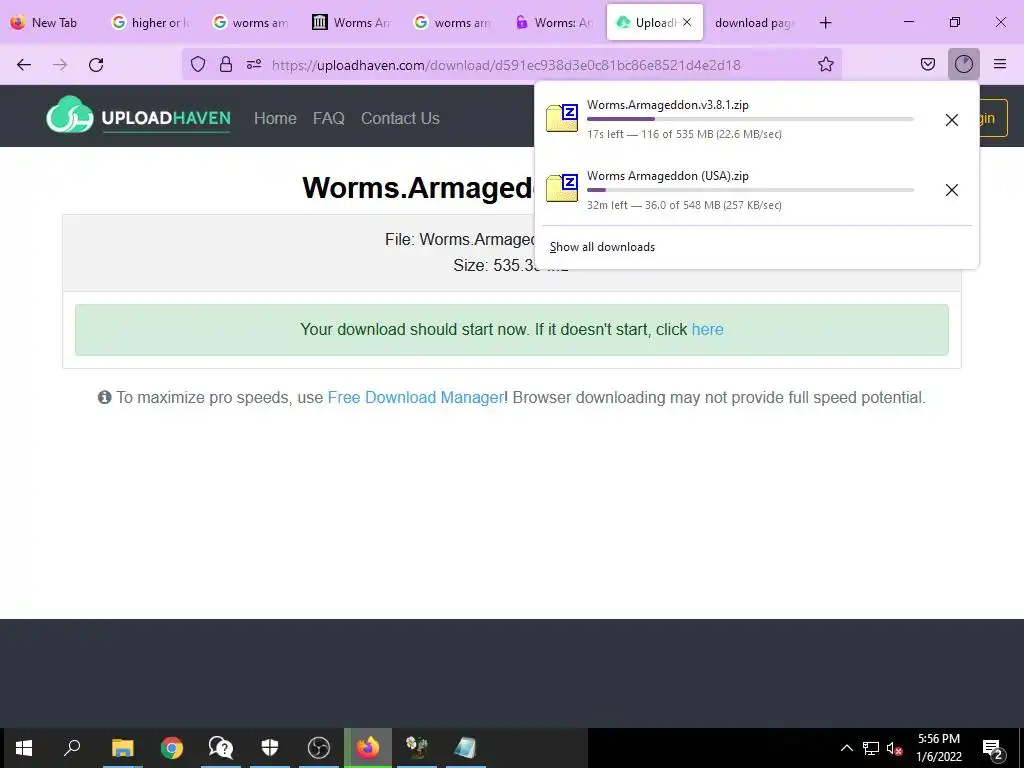Open the Contact Us nav link

pos(400,118)
